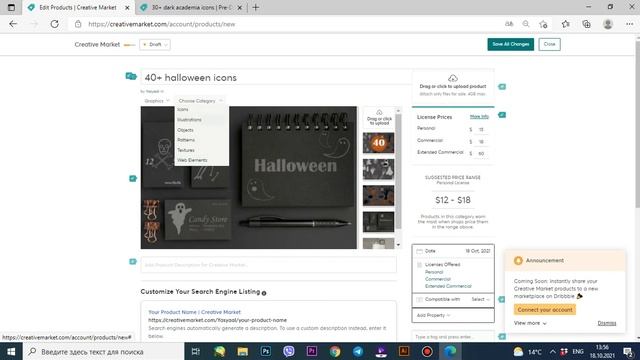
Task: Open File Explorer from the taskbar
Action: 242,351
